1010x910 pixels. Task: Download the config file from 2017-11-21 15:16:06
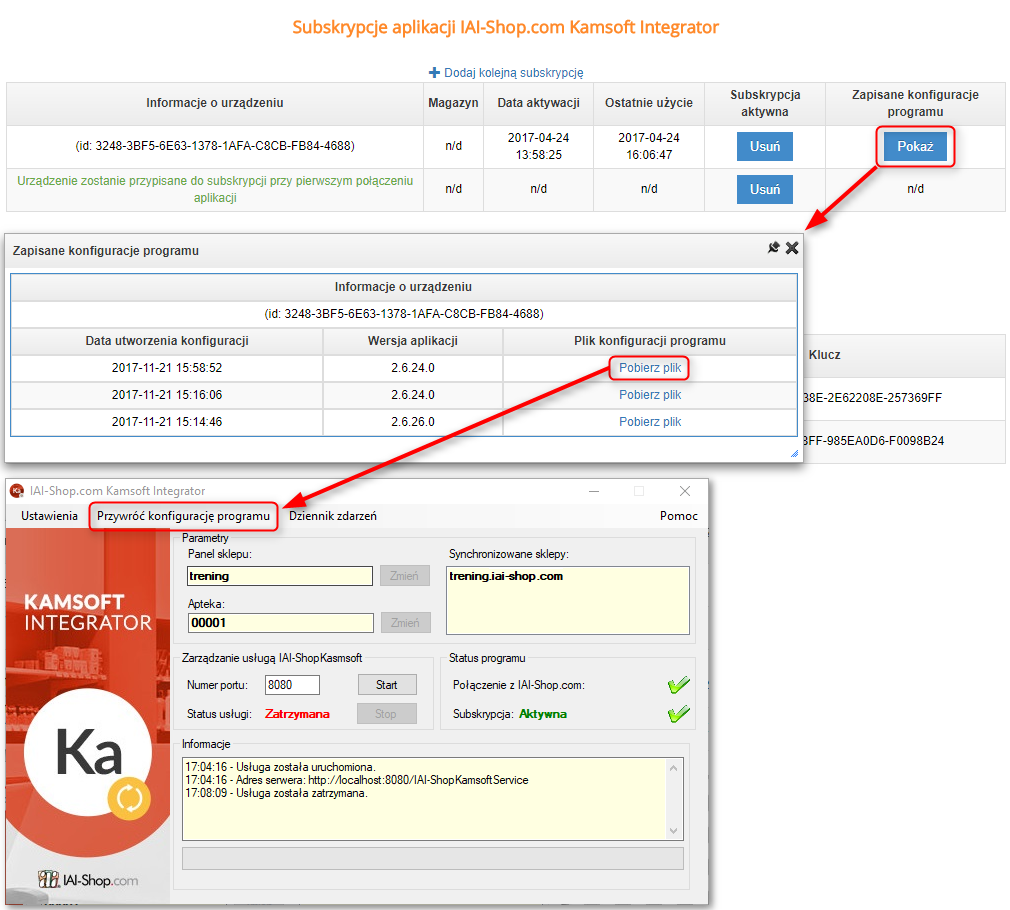click(650, 395)
